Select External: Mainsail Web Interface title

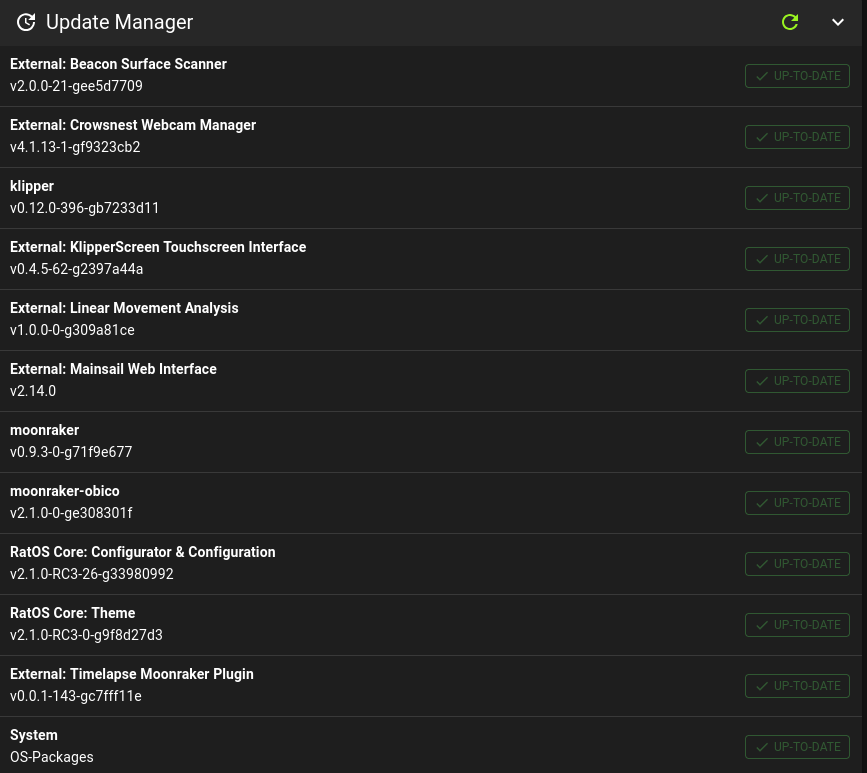[x=113, y=369]
